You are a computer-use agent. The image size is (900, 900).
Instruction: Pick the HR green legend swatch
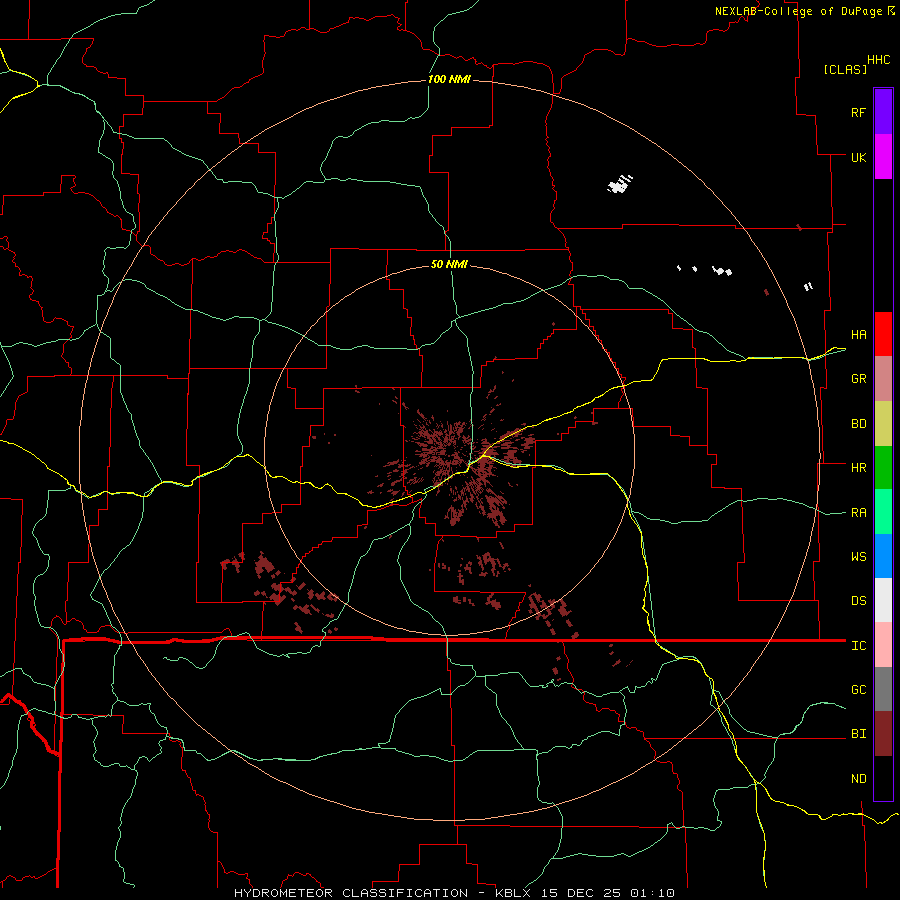coord(883,467)
